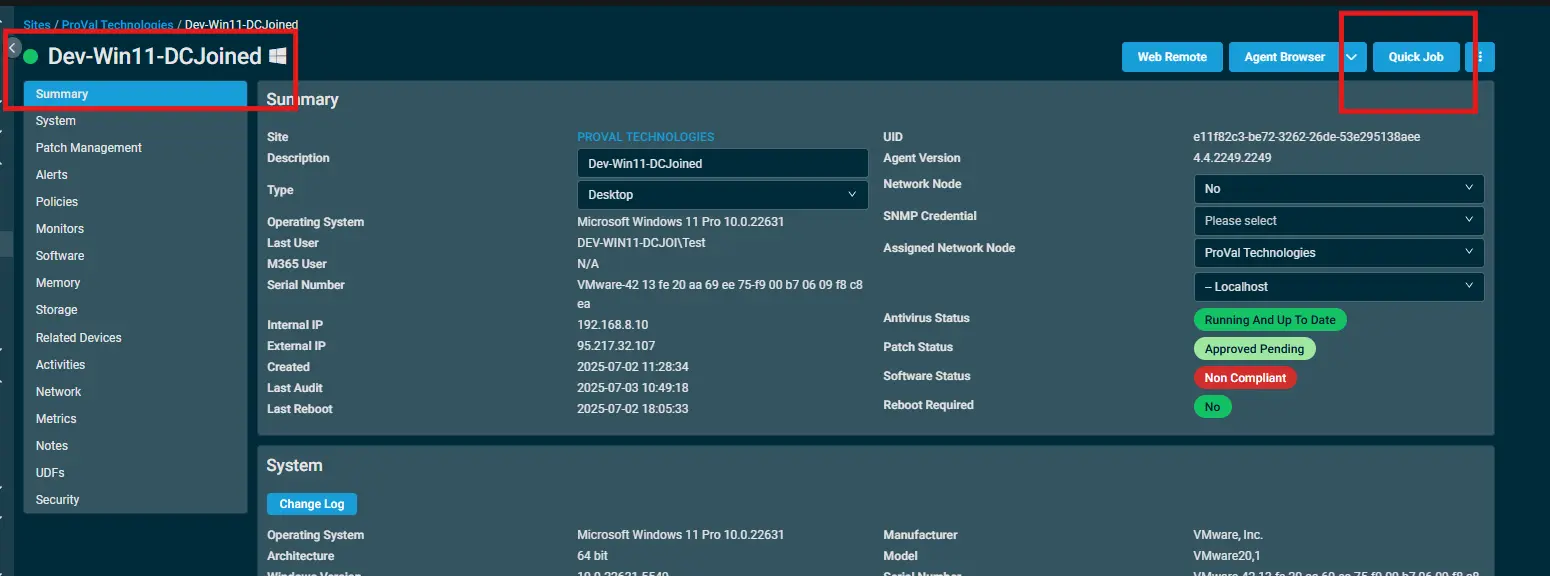
Task: Open the Storage section
Action: point(135,310)
